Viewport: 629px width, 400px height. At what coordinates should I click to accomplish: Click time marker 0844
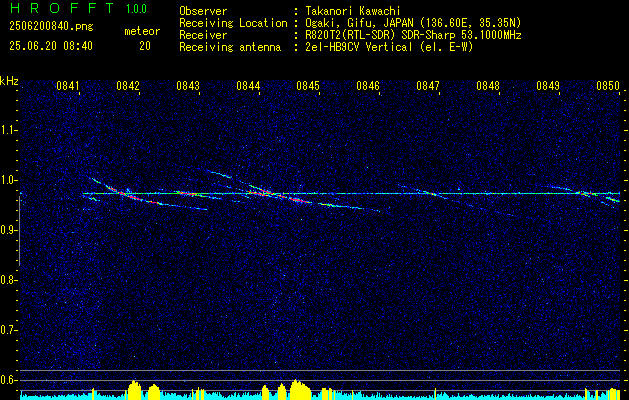click(x=248, y=86)
